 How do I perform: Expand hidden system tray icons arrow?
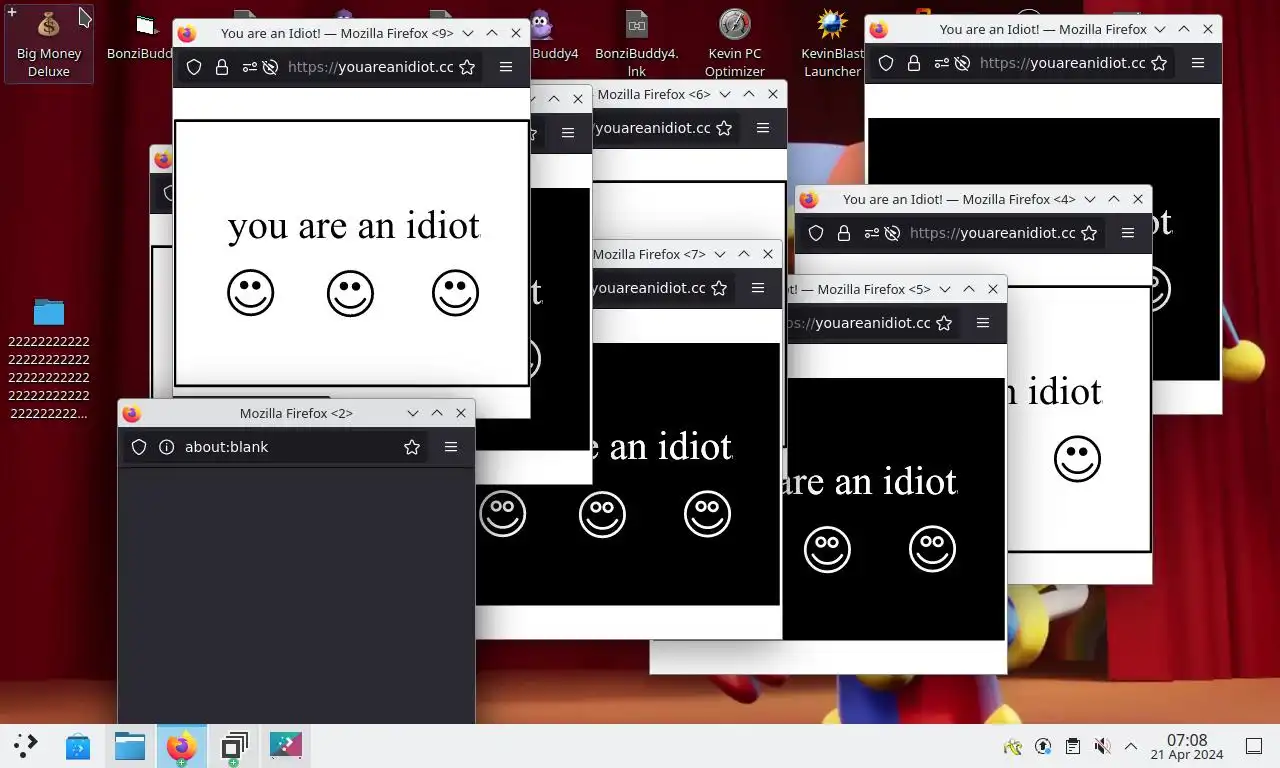tap(1131, 746)
